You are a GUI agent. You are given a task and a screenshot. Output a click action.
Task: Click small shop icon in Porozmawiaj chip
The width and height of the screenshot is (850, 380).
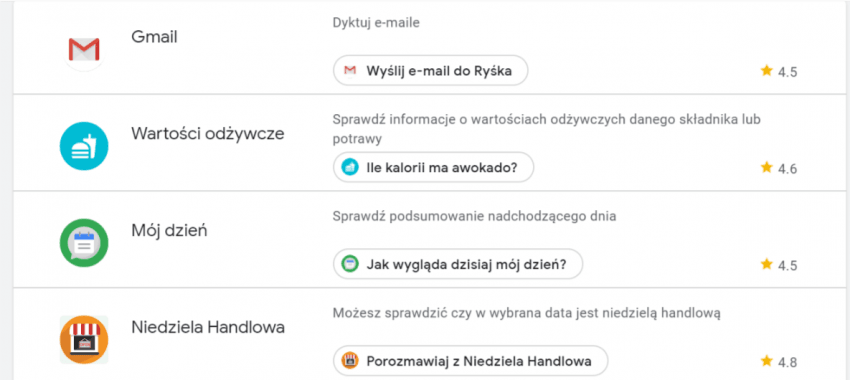[350, 360]
